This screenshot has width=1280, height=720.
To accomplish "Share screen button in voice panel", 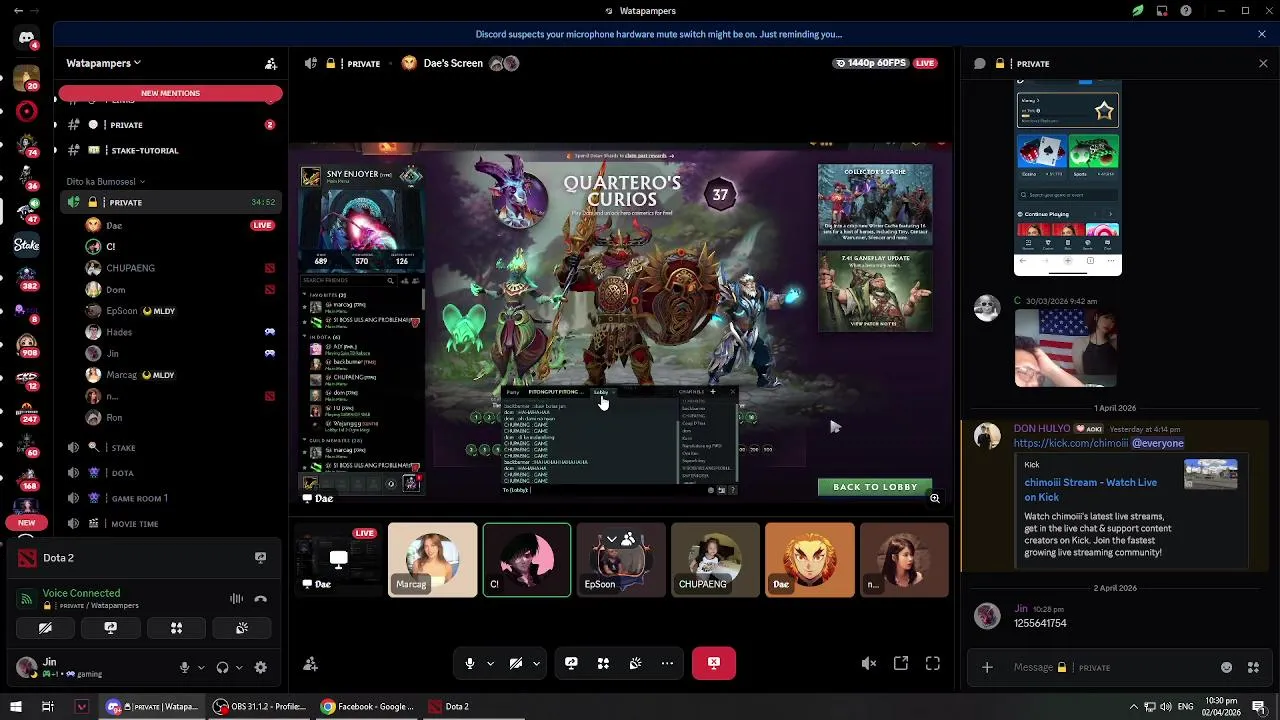I will tap(110, 628).
